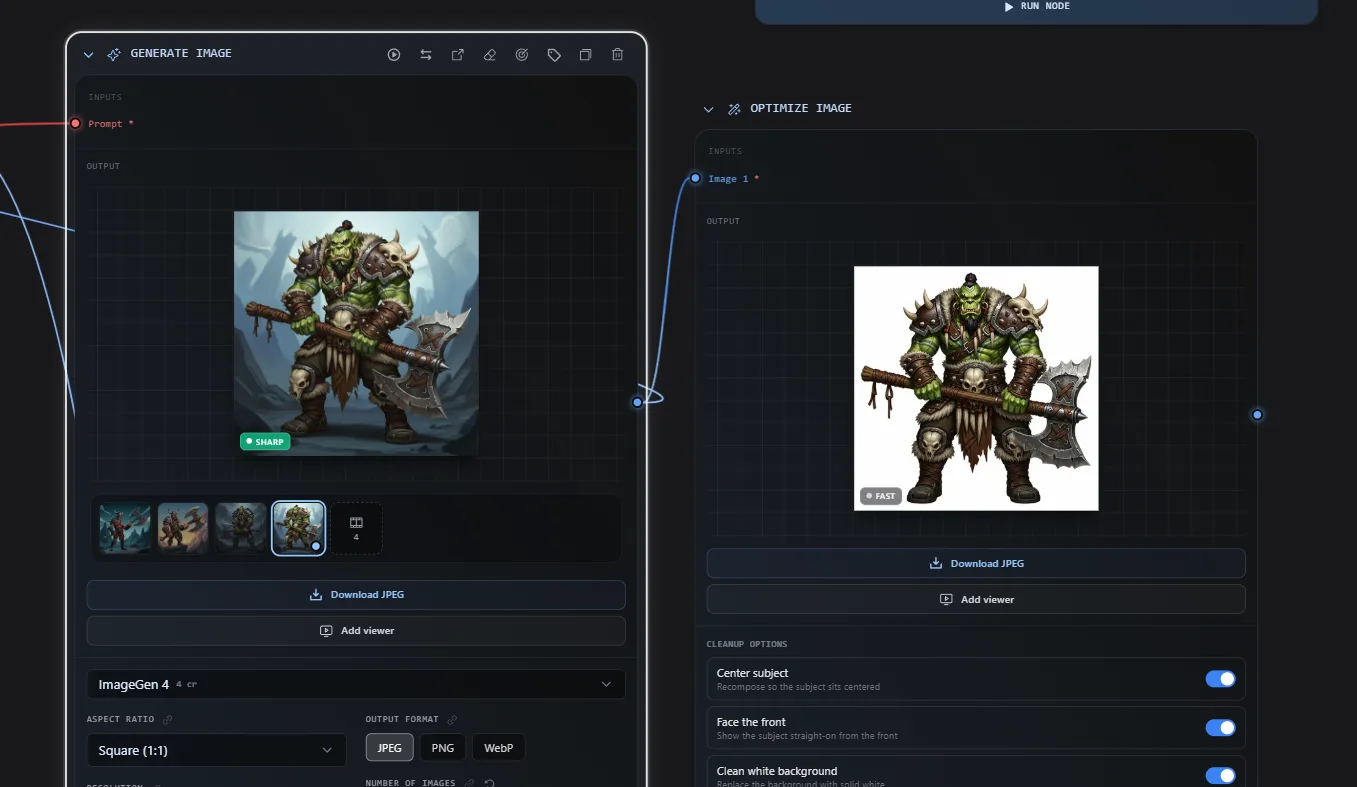Open Generate Image node in external view

(458, 55)
